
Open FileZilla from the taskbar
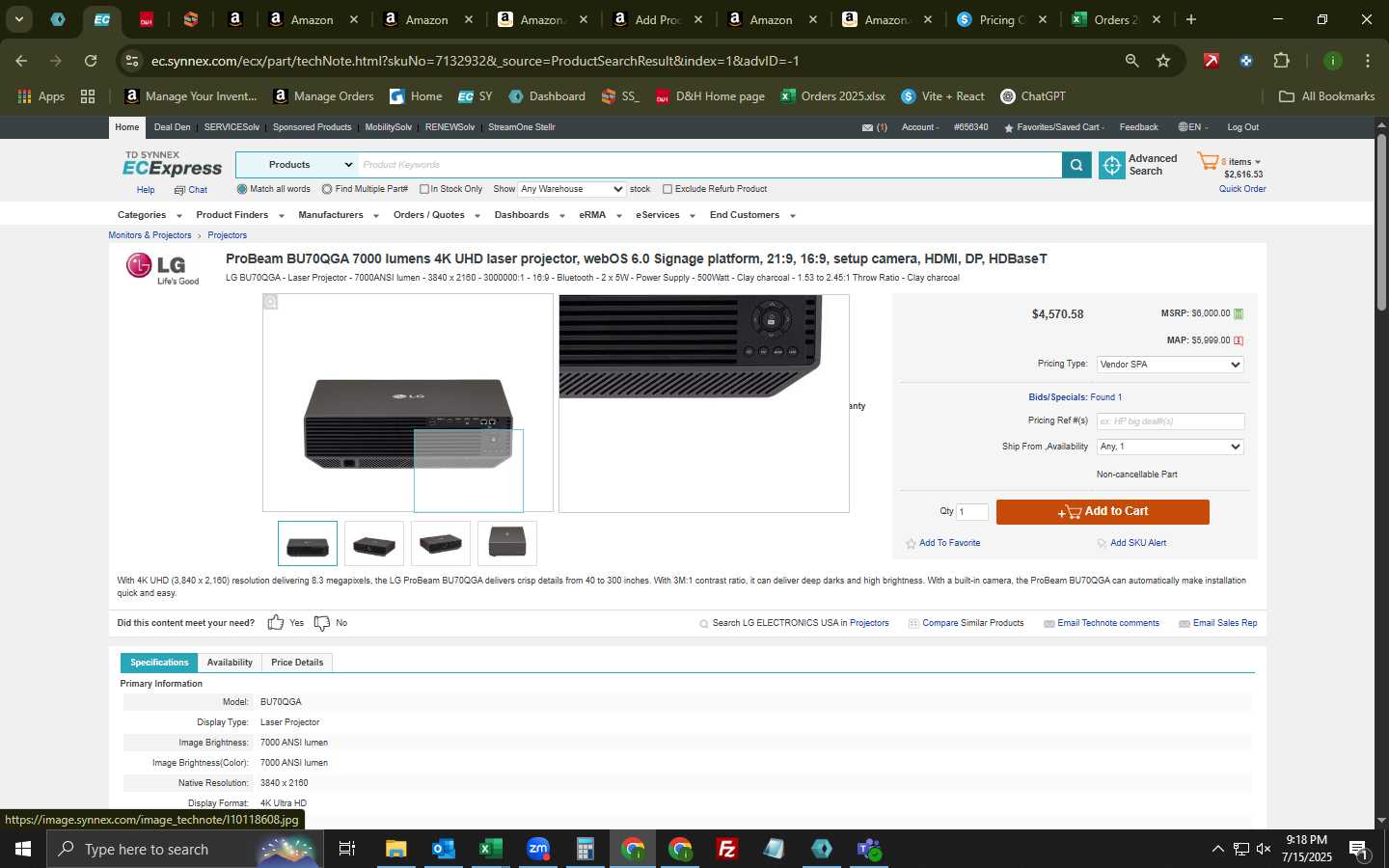[727, 849]
